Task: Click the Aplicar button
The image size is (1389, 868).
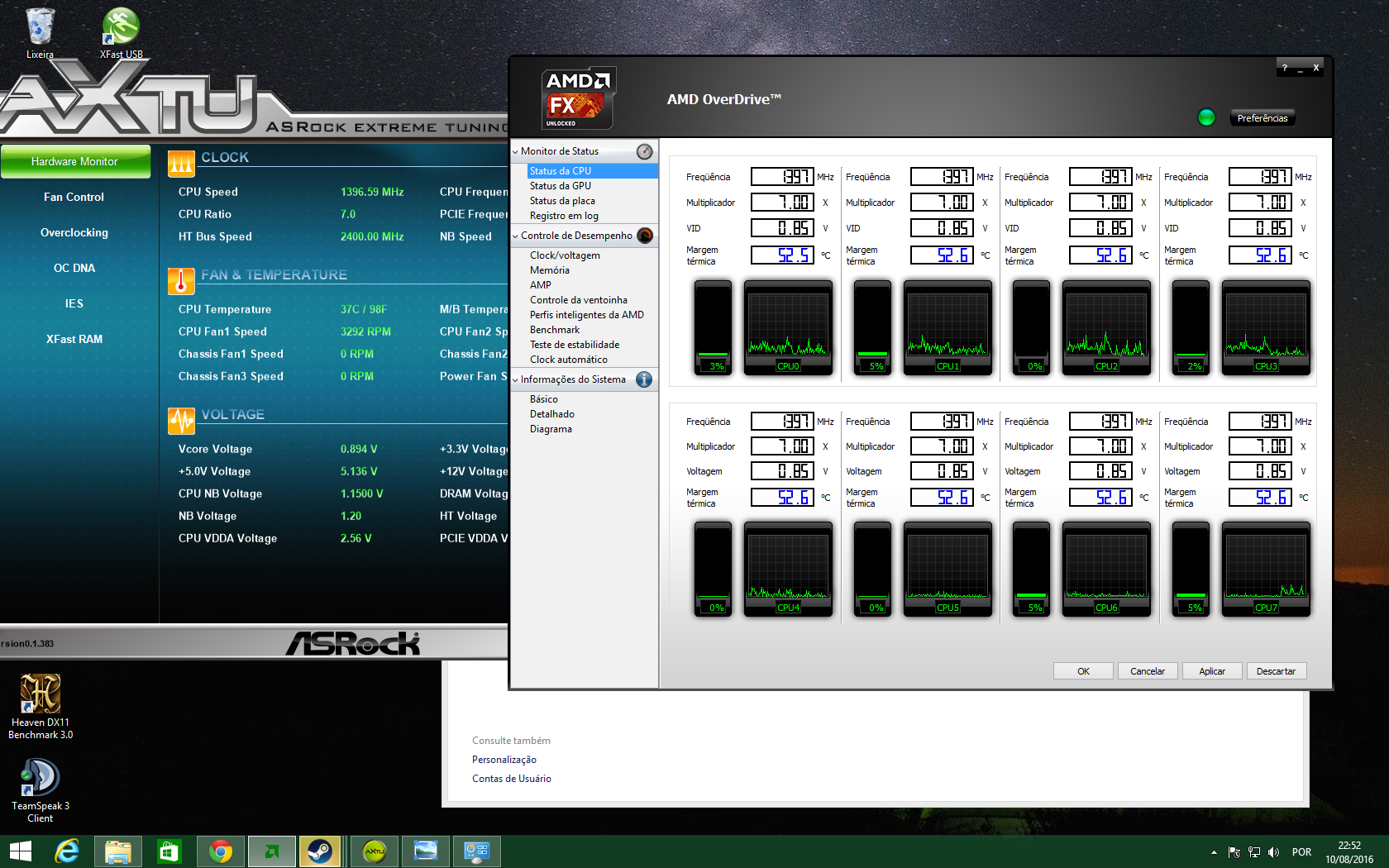Action: point(1212,671)
